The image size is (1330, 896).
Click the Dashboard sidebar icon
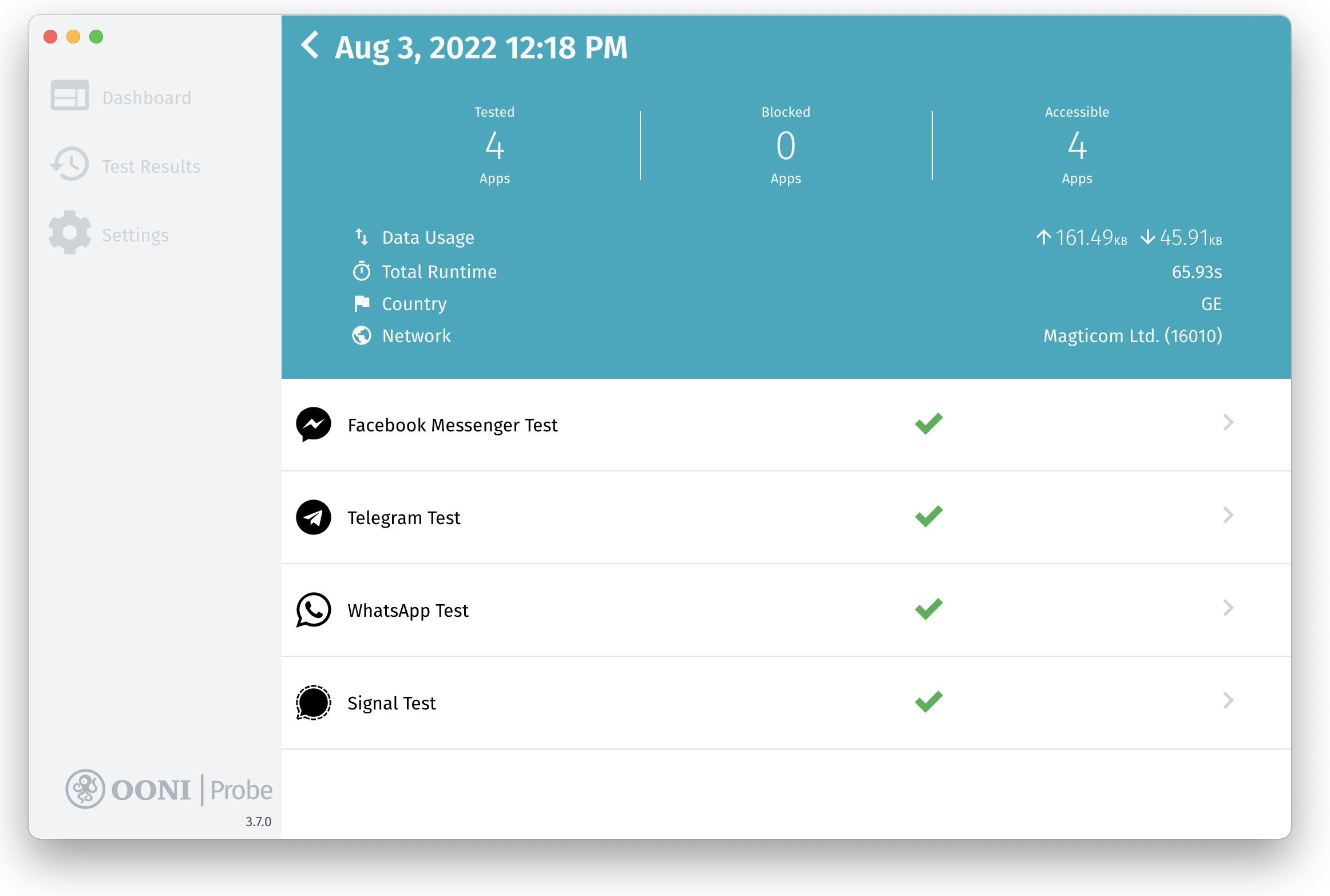tap(69, 96)
